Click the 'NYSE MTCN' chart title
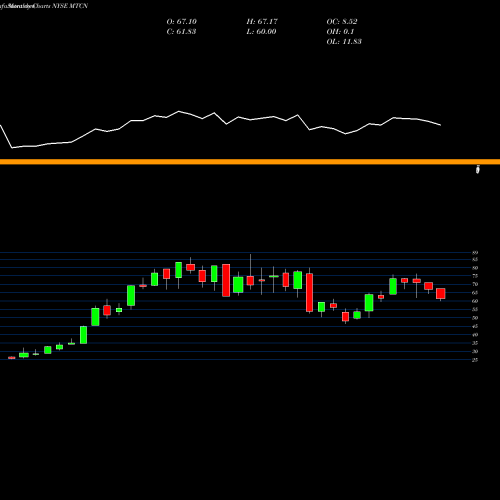Image resolution: width=500 pixels, height=500 pixels. 70,6
